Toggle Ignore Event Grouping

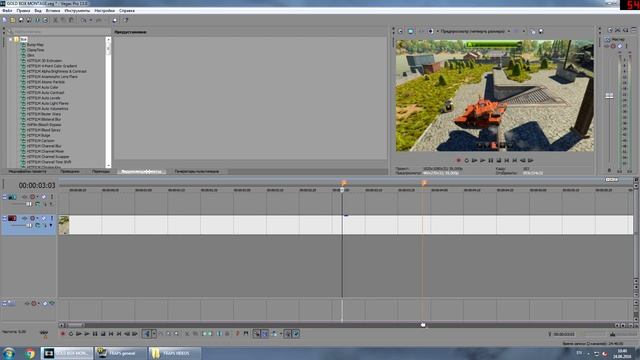tap(296, 334)
